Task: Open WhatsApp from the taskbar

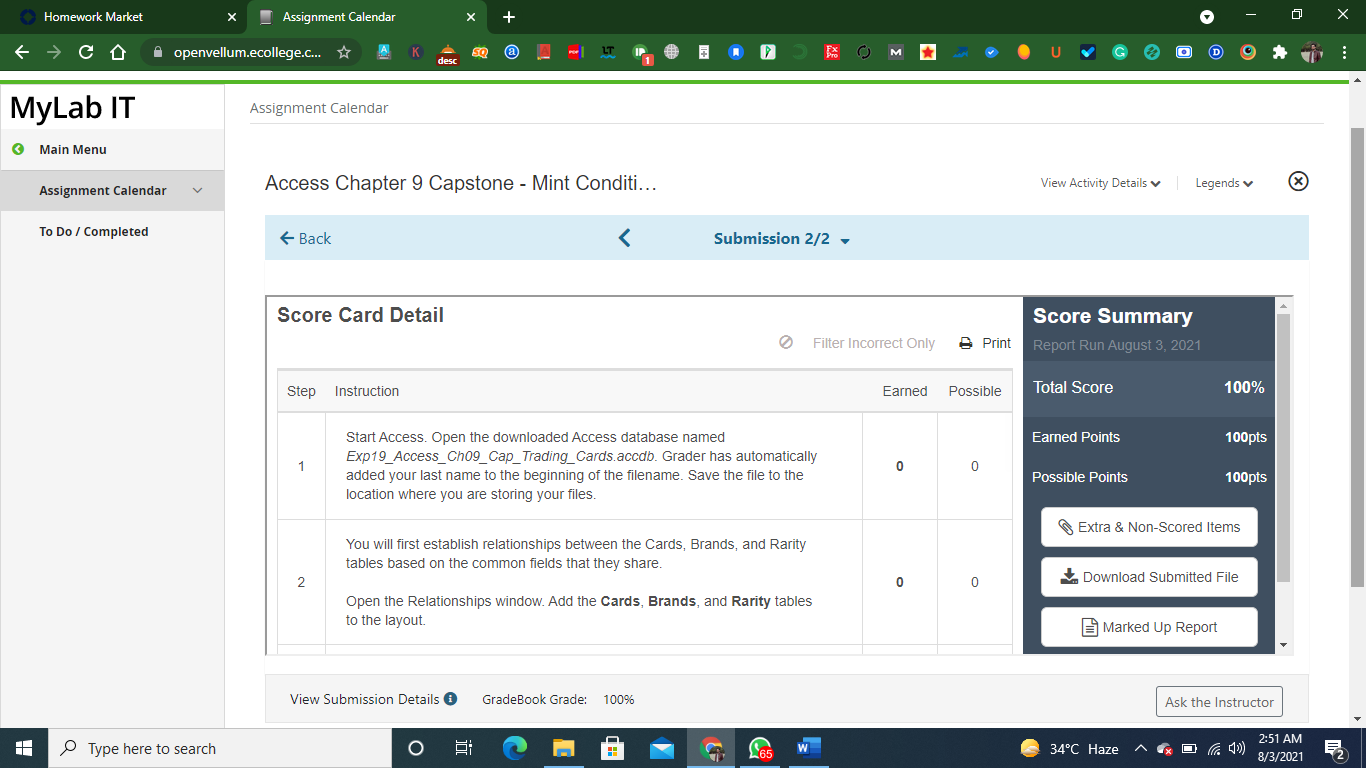Action: pos(761,748)
